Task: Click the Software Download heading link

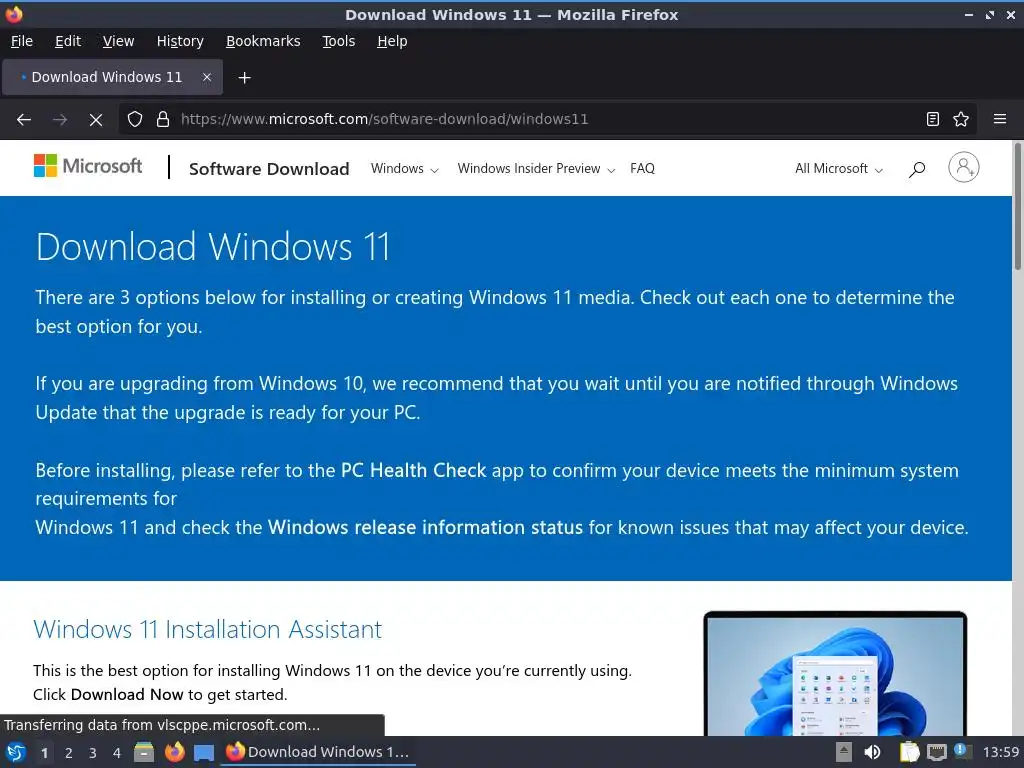Action: [x=269, y=169]
